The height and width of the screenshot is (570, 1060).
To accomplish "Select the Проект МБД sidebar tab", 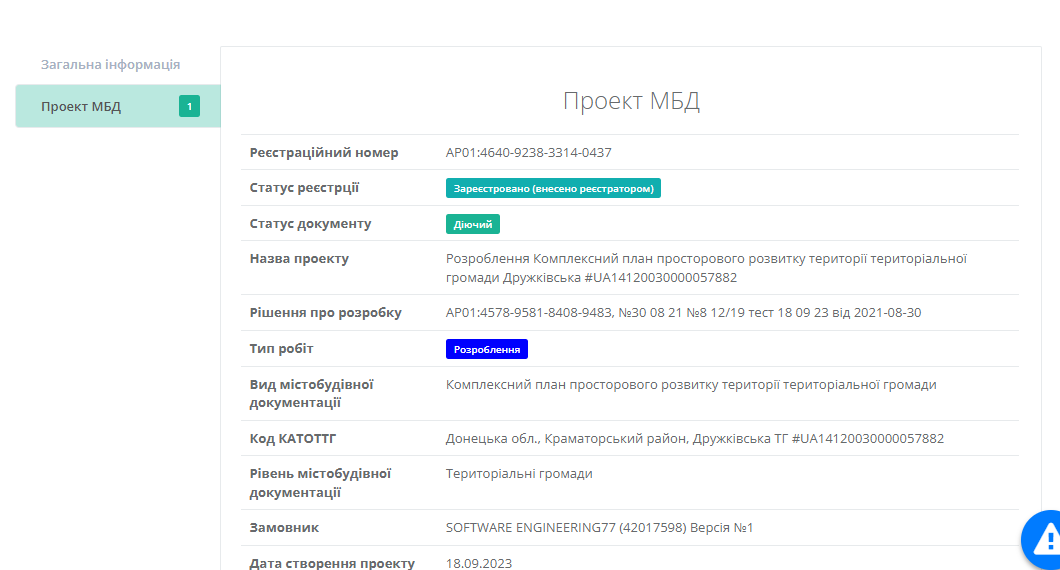I will tap(81, 106).
